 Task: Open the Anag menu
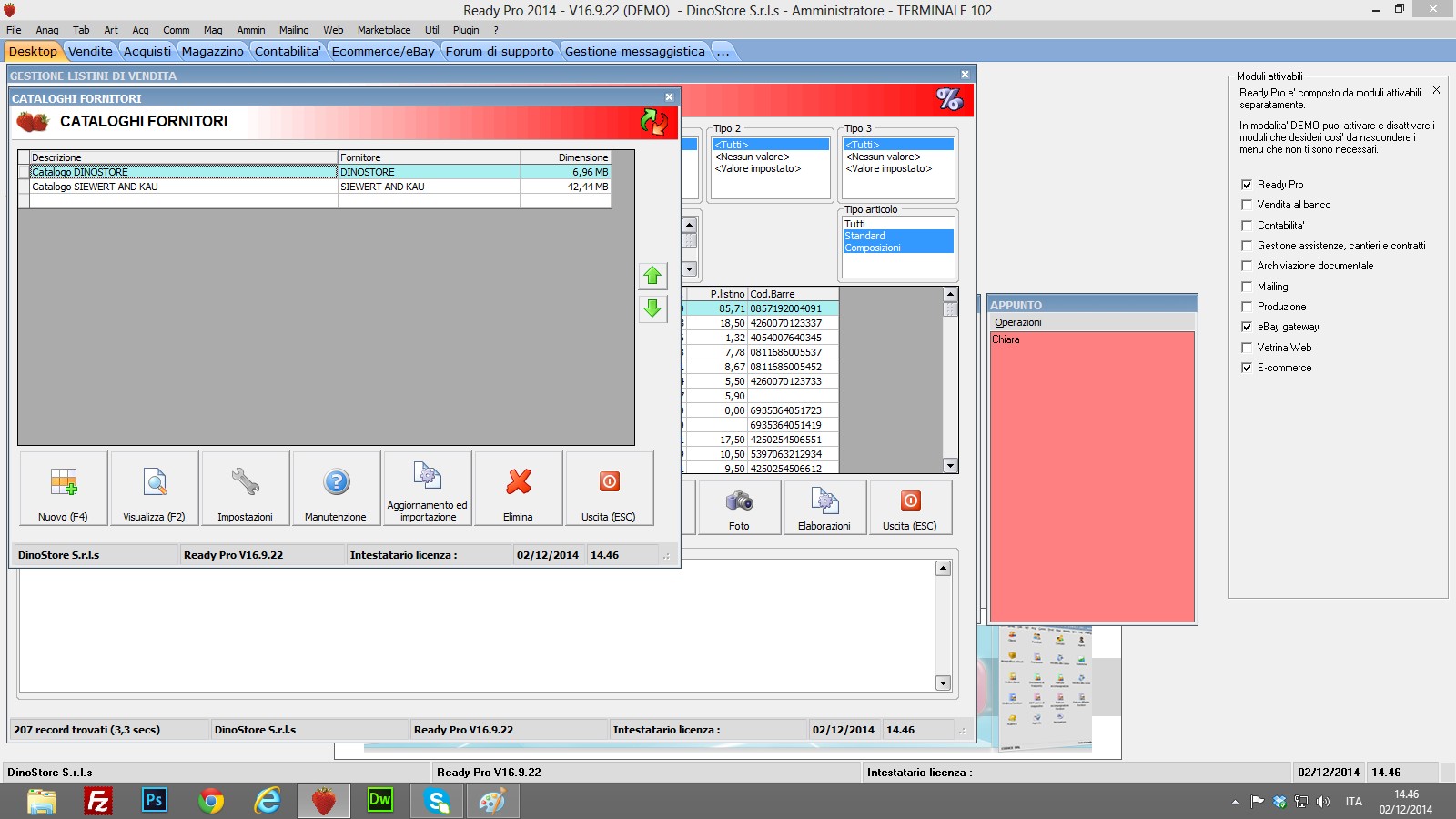click(47, 30)
